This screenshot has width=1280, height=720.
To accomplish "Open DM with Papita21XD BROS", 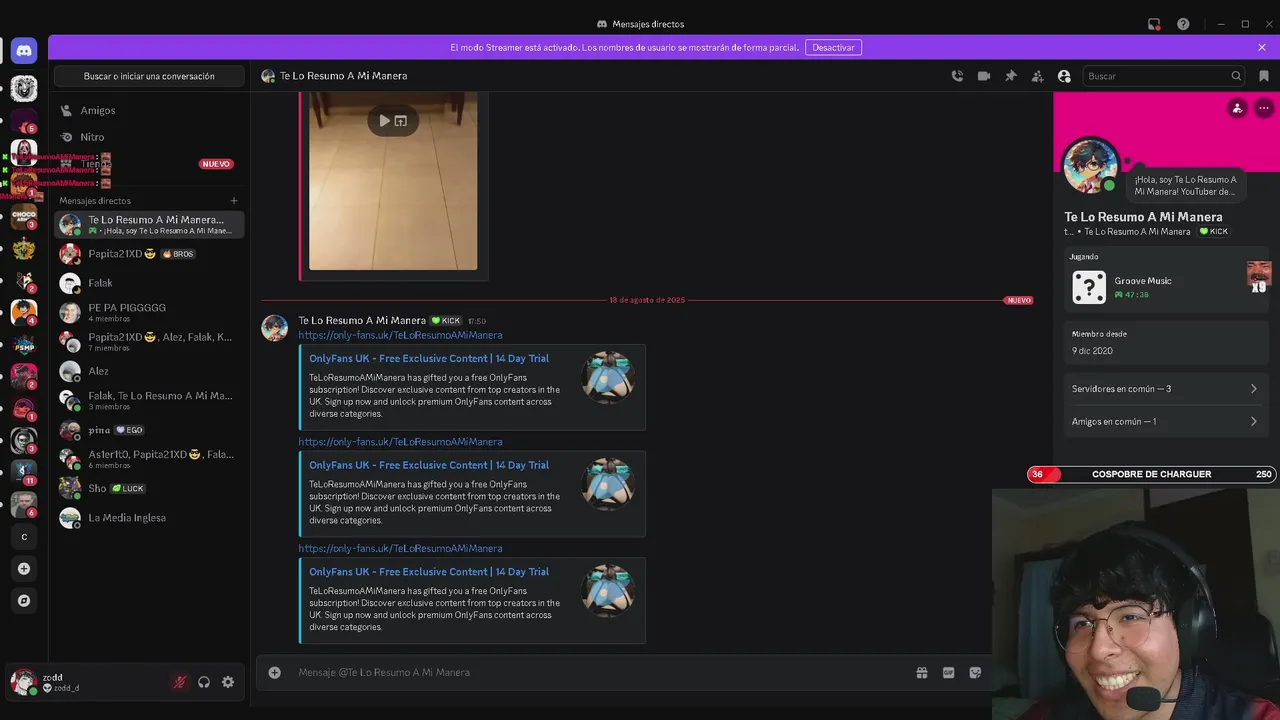I will 149,254.
